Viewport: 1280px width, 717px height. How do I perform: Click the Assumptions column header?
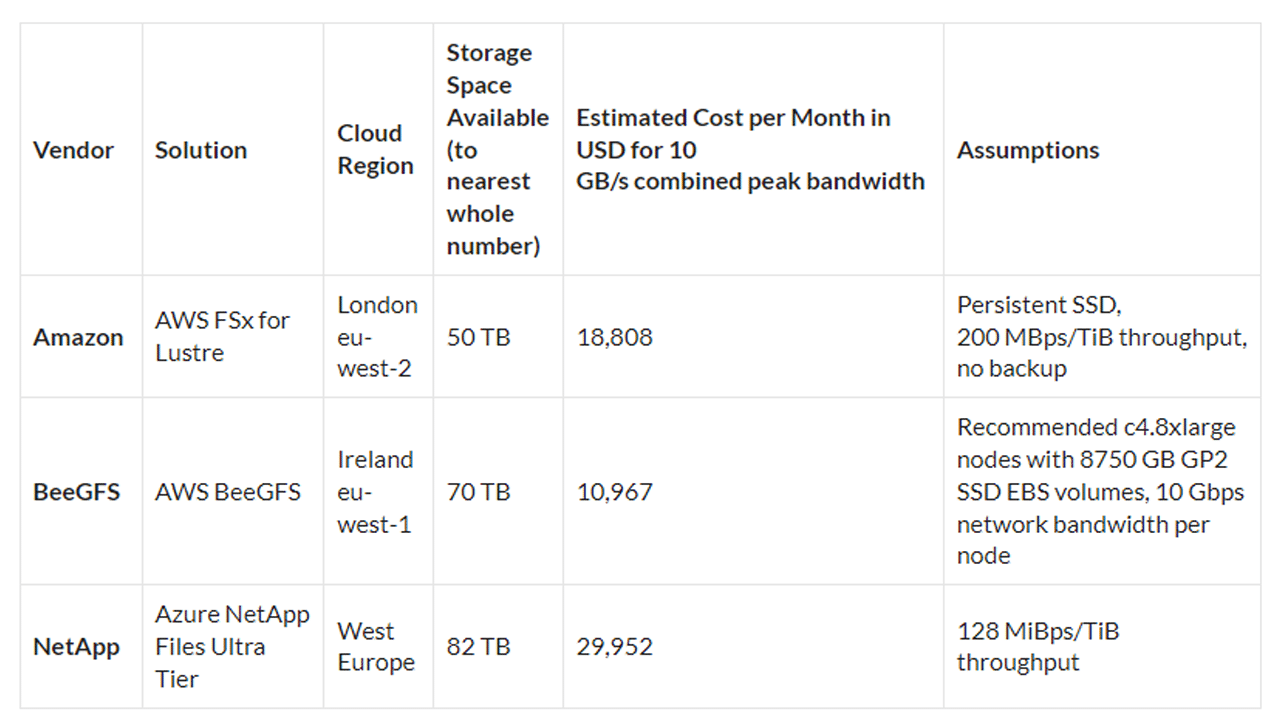point(1028,150)
